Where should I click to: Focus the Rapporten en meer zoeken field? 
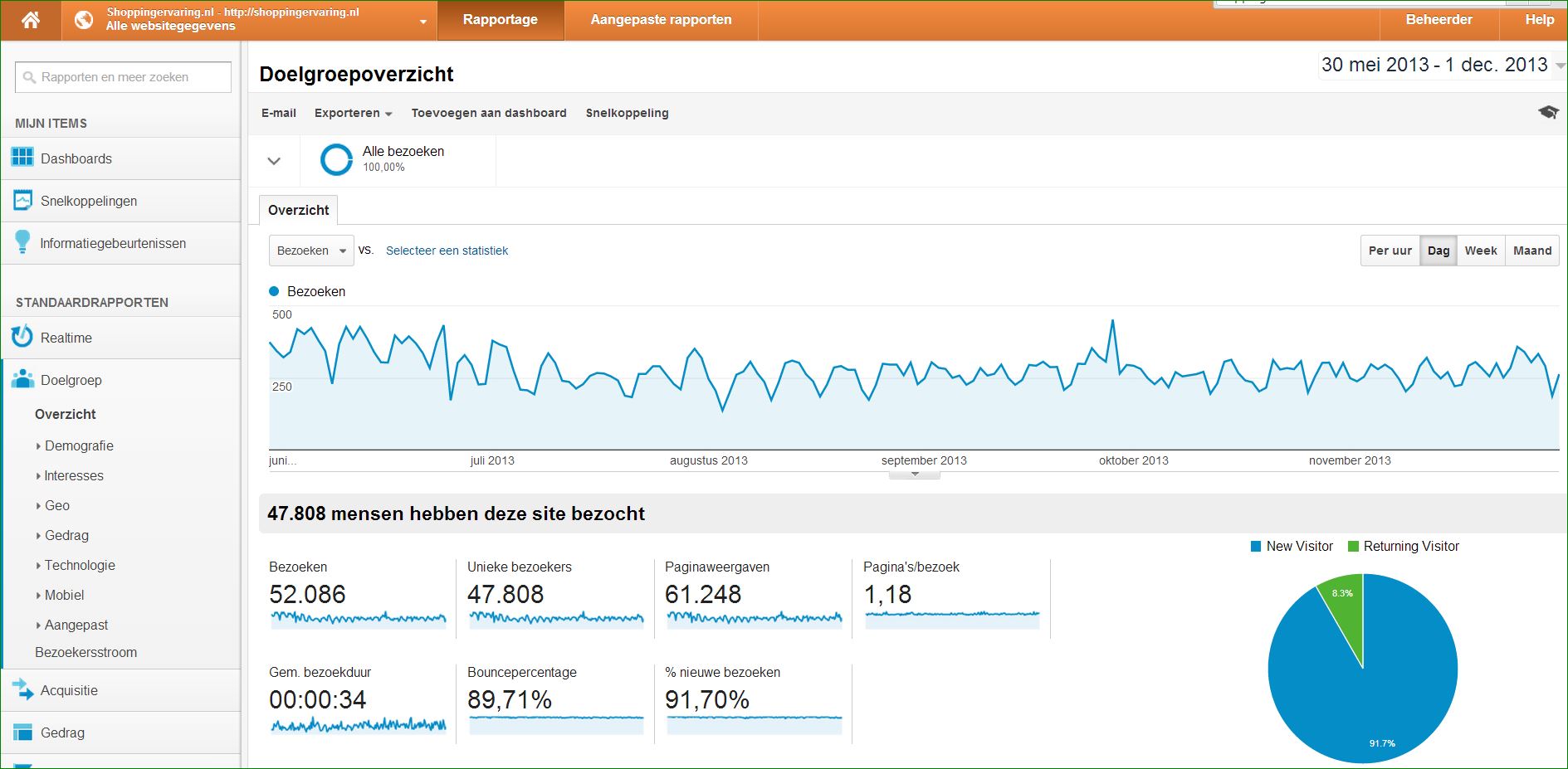coord(123,77)
